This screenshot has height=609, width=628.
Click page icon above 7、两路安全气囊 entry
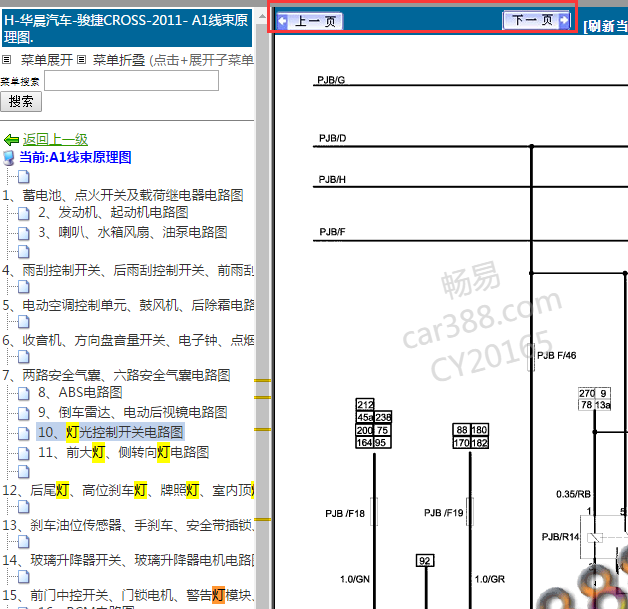coord(24,357)
